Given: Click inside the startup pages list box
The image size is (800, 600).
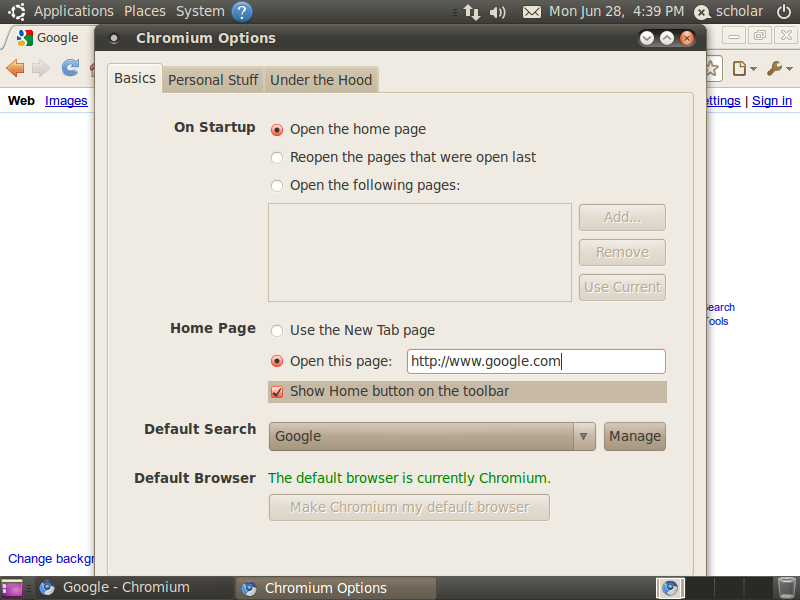Looking at the screenshot, I should point(420,253).
